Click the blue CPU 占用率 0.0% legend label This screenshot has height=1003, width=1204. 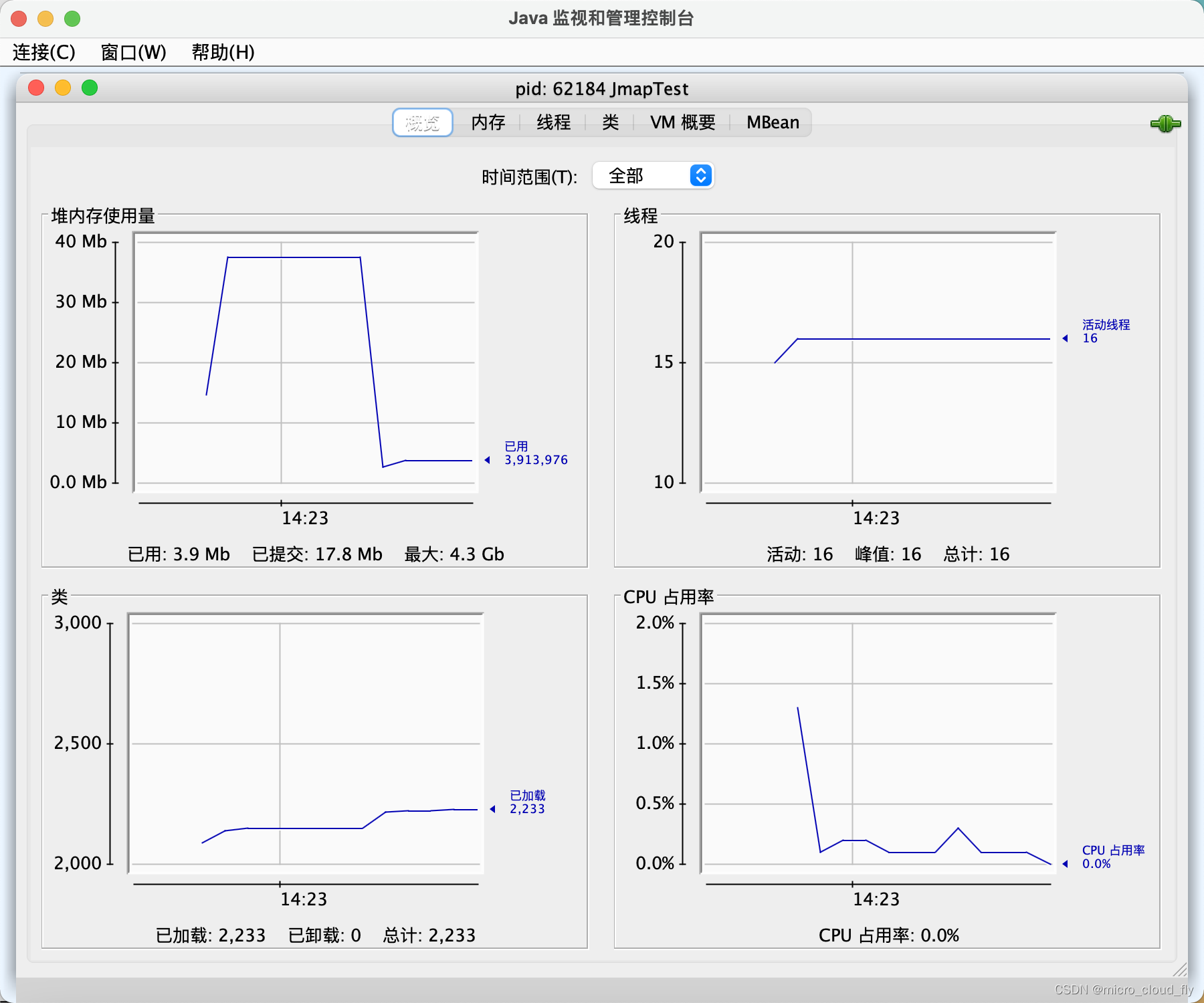(1113, 857)
